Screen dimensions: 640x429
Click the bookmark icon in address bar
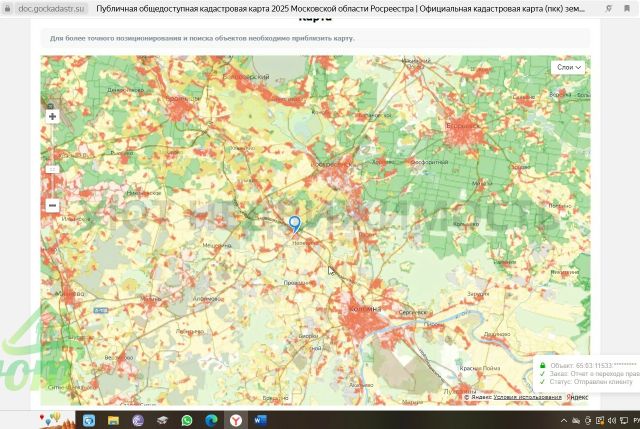click(627, 8)
